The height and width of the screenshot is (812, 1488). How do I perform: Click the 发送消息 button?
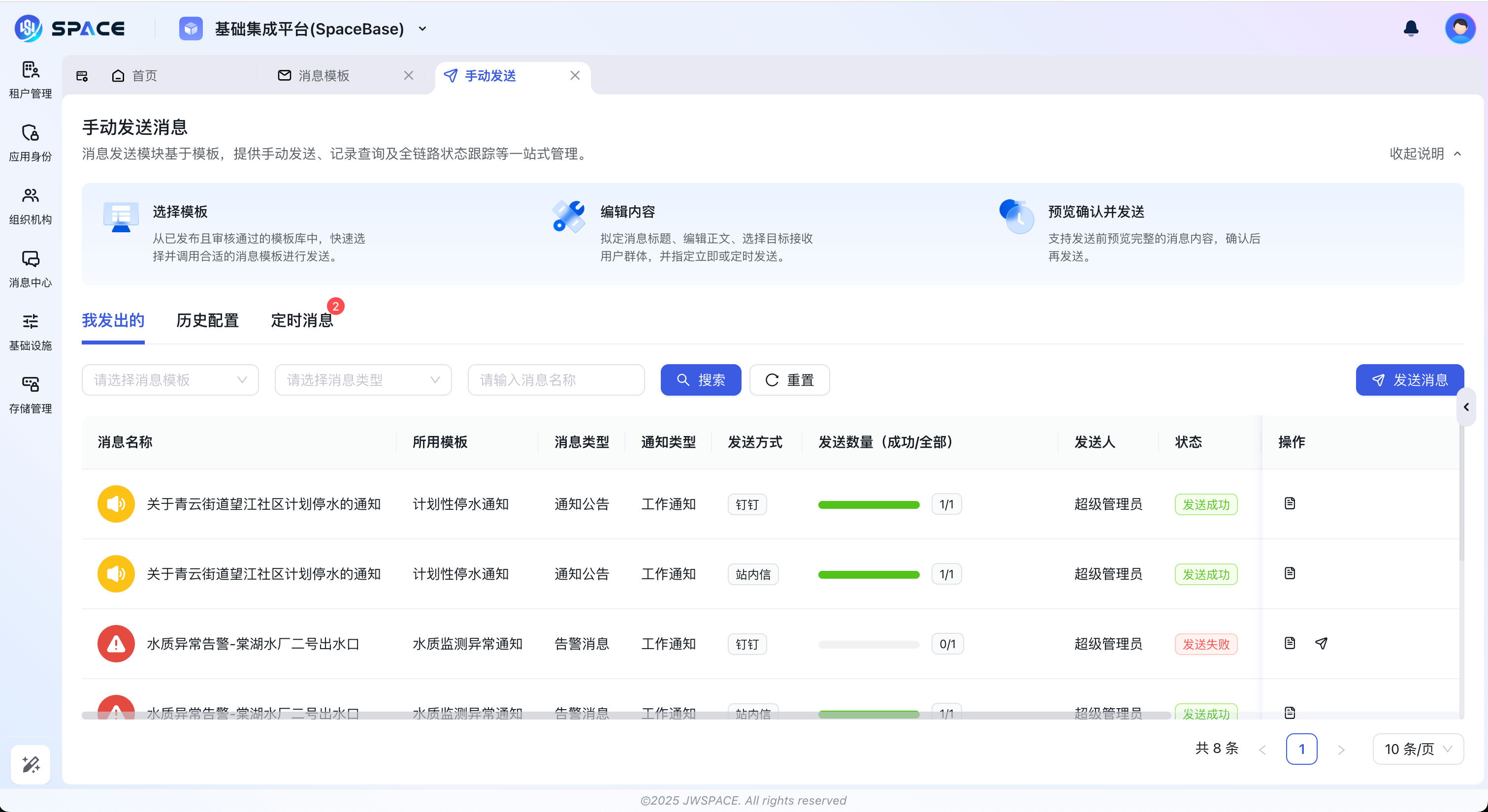point(1409,379)
